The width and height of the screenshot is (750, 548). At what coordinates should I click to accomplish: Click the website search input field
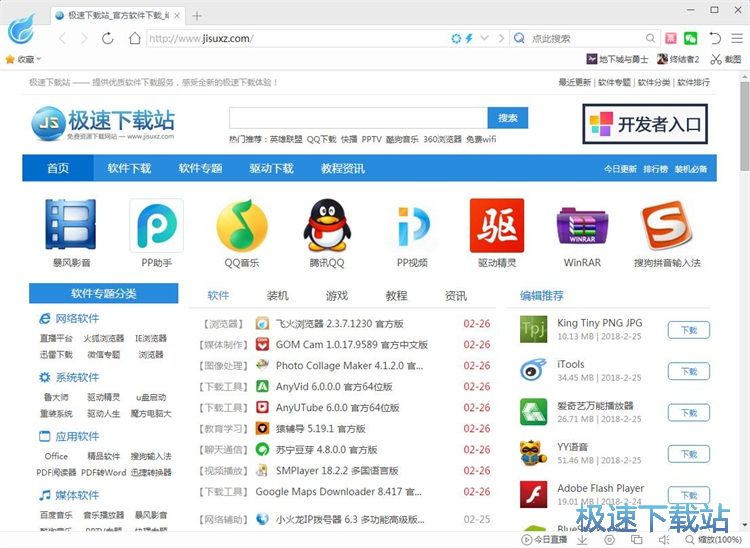357,118
